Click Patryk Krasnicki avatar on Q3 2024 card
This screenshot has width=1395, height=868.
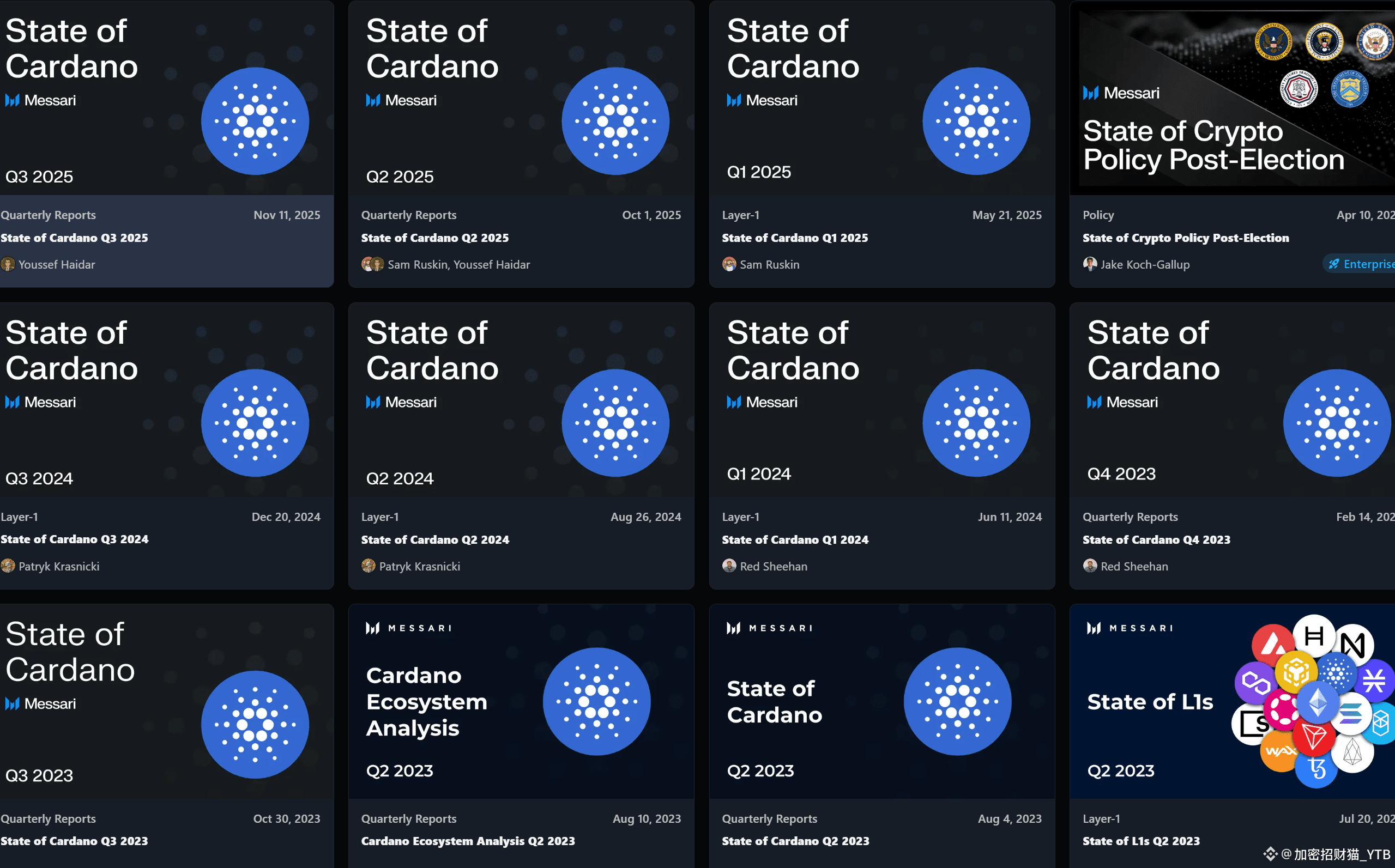coord(8,566)
